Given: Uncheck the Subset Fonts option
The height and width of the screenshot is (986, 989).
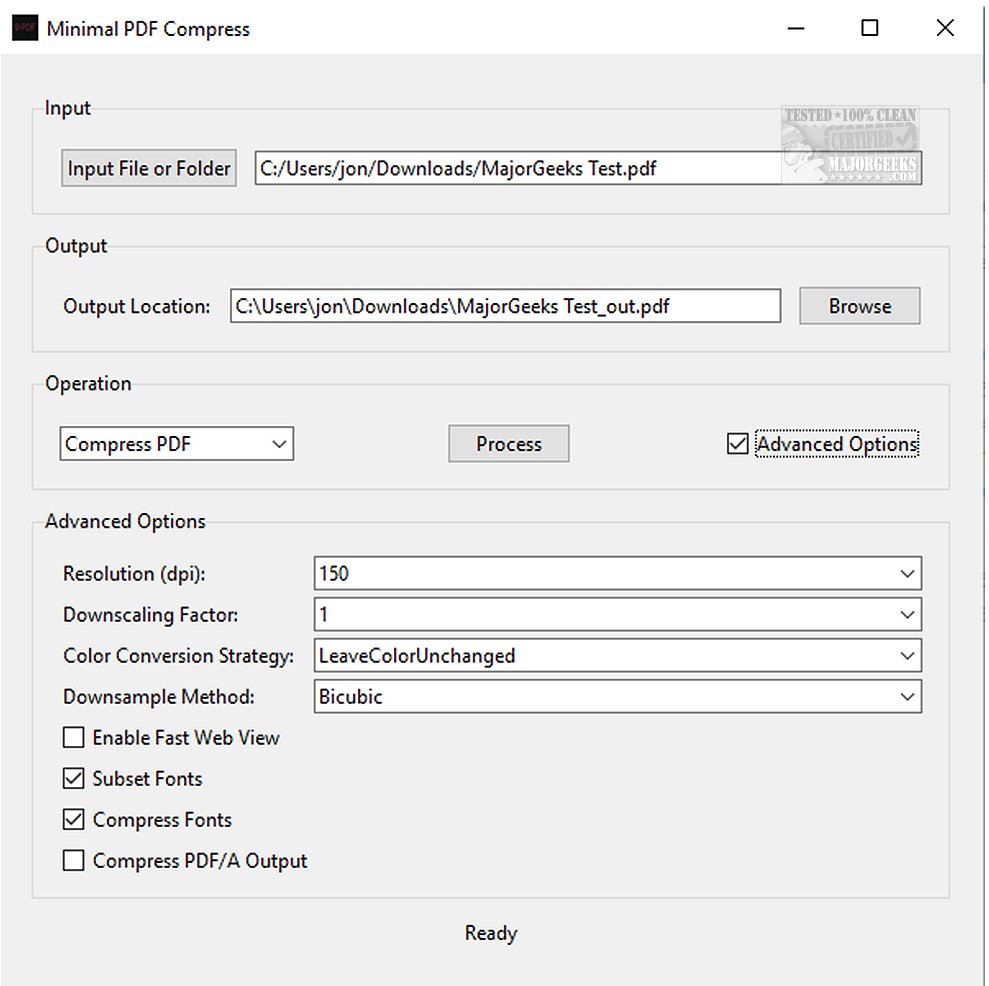Looking at the screenshot, I should (74, 778).
